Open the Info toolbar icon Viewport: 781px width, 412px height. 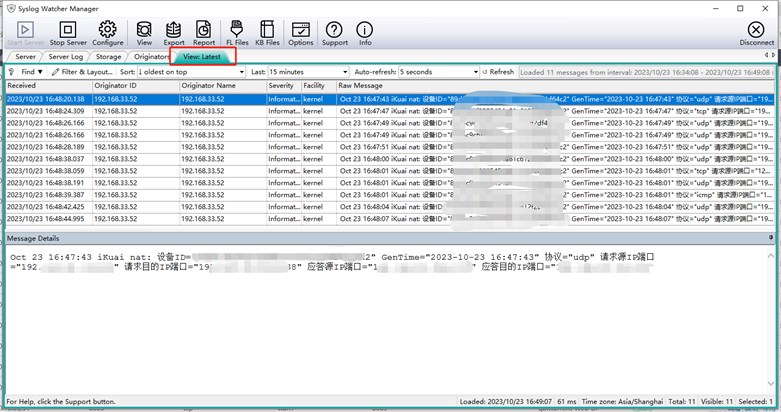[x=365, y=33]
